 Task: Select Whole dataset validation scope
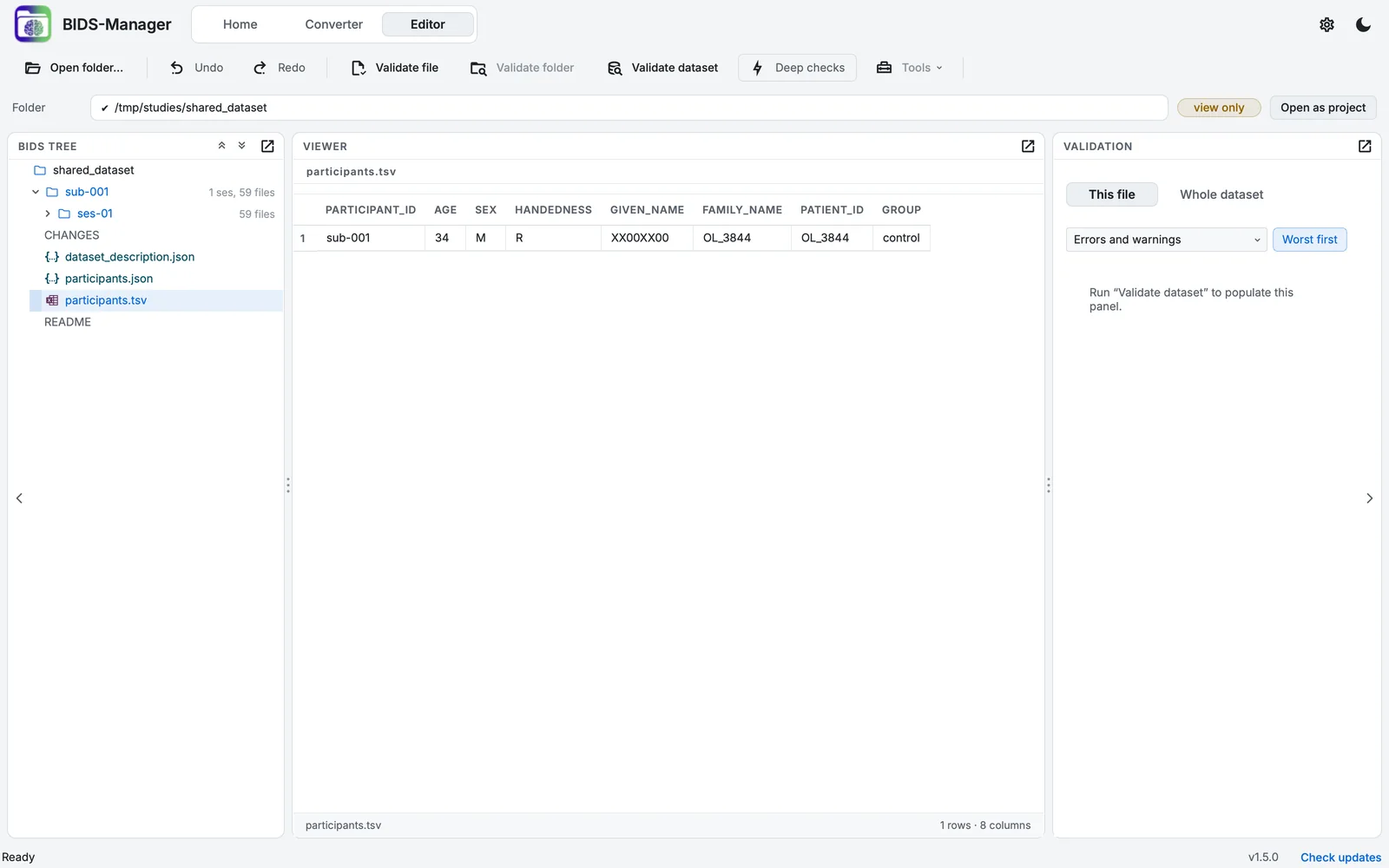(x=1221, y=194)
